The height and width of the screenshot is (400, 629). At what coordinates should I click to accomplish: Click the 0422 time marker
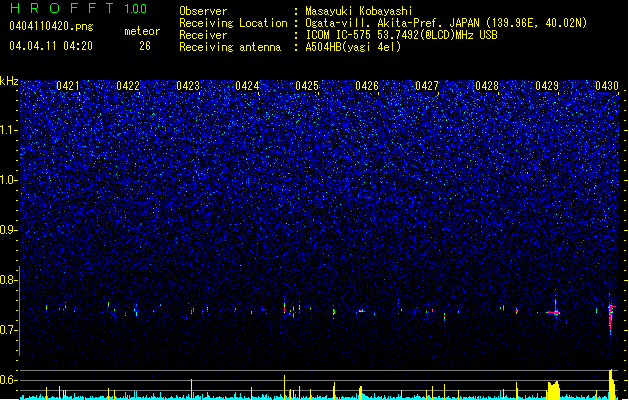(x=128, y=86)
